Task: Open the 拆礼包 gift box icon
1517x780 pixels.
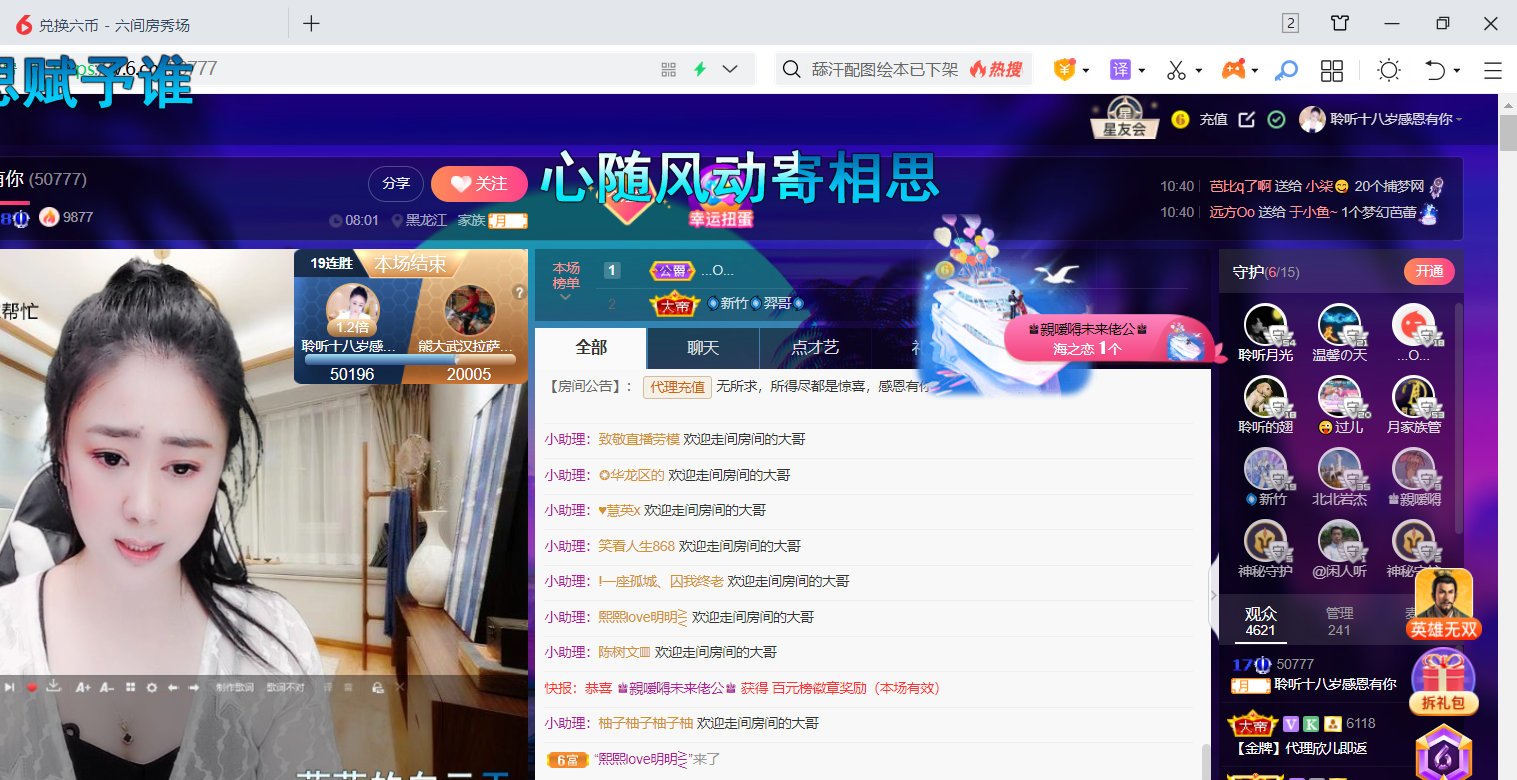Action: (x=1443, y=682)
